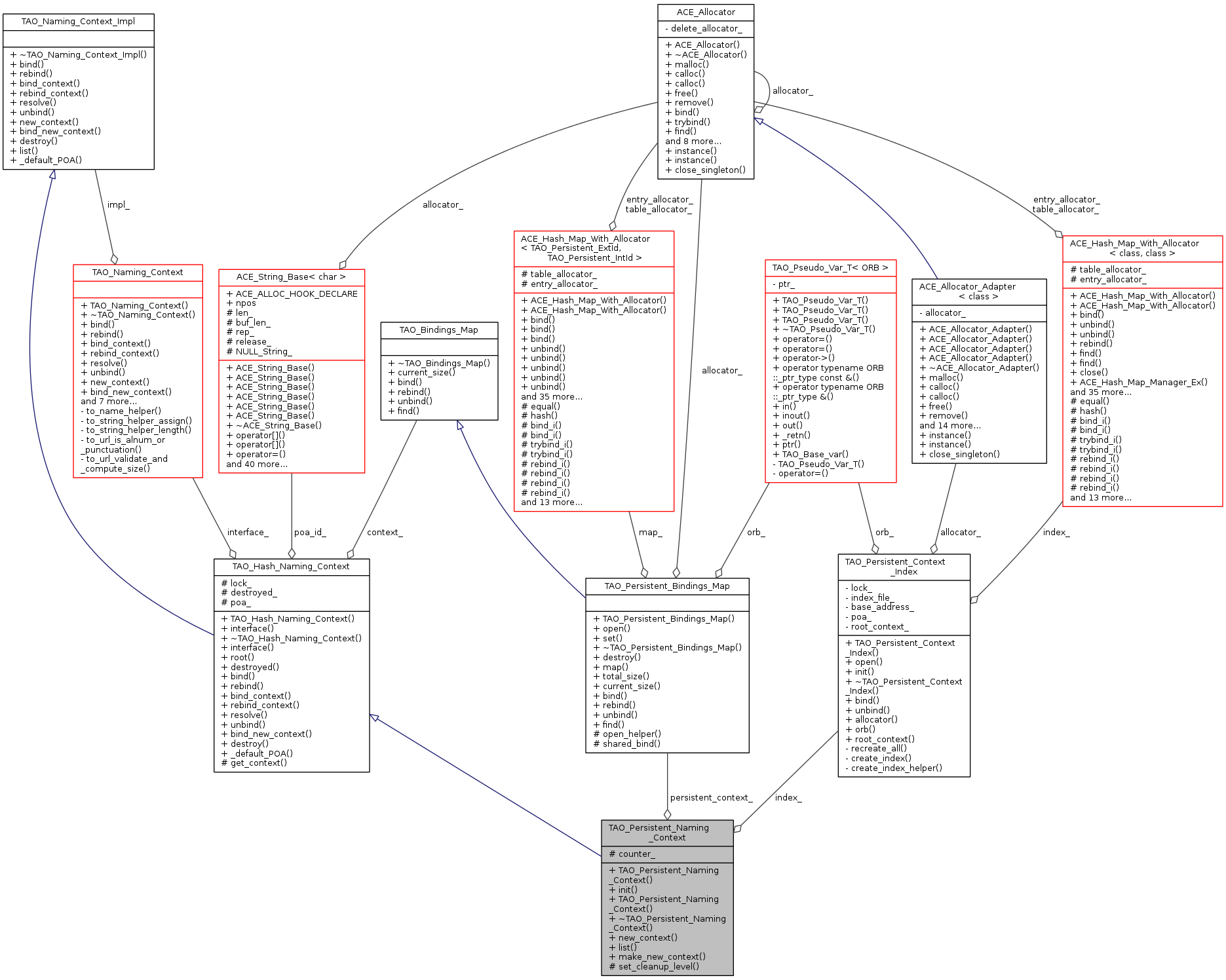Click the interface_ edge label
This screenshot has width=1226, height=980.
click(248, 533)
